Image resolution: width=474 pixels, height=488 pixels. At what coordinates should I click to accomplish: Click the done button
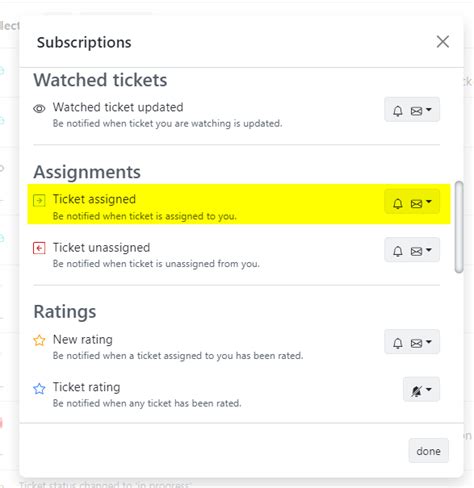tap(428, 451)
